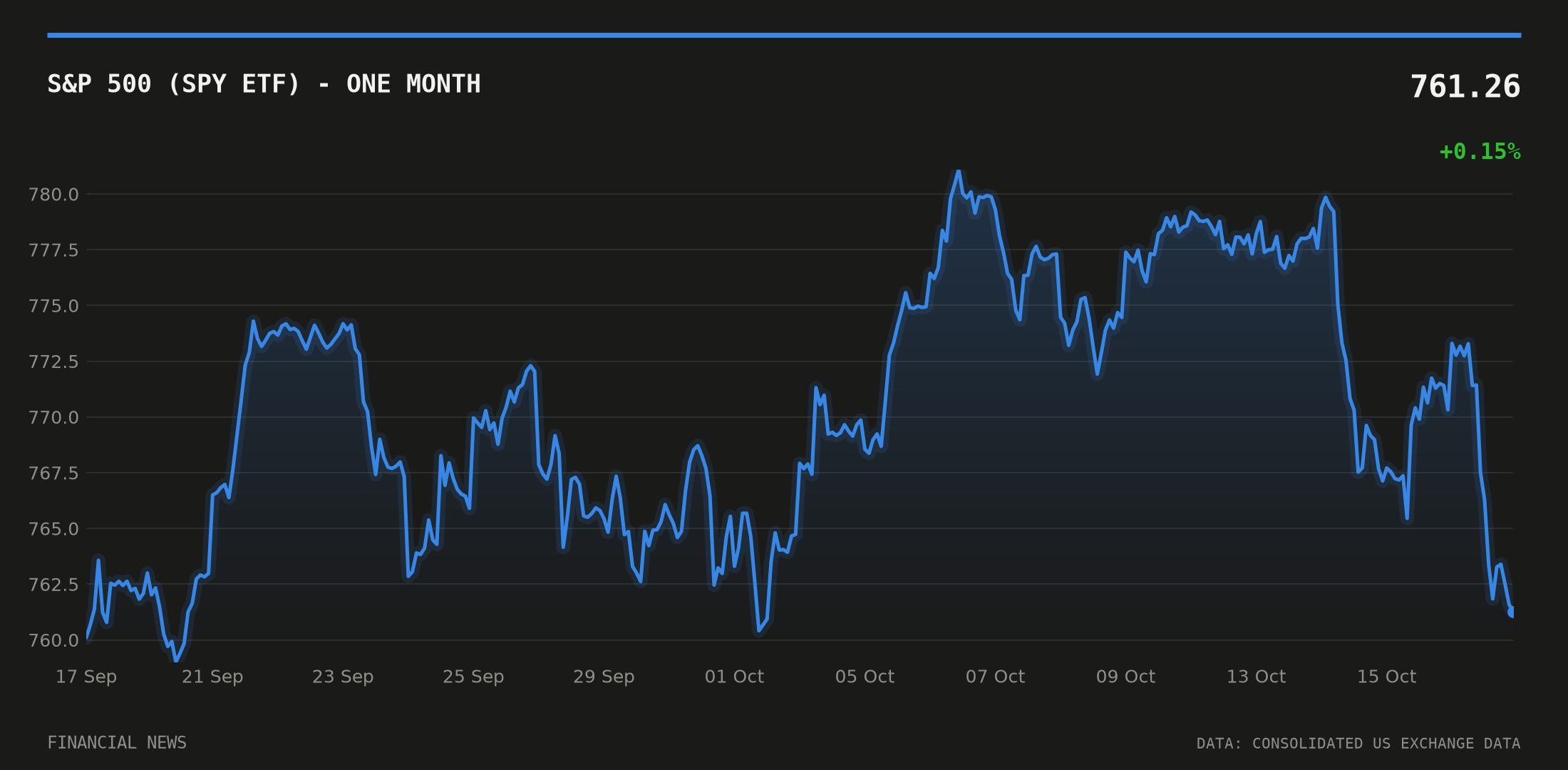Image resolution: width=1568 pixels, height=770 pixels.
Task: Click the 25 Sep date label
Action: (x=473, y=677)
